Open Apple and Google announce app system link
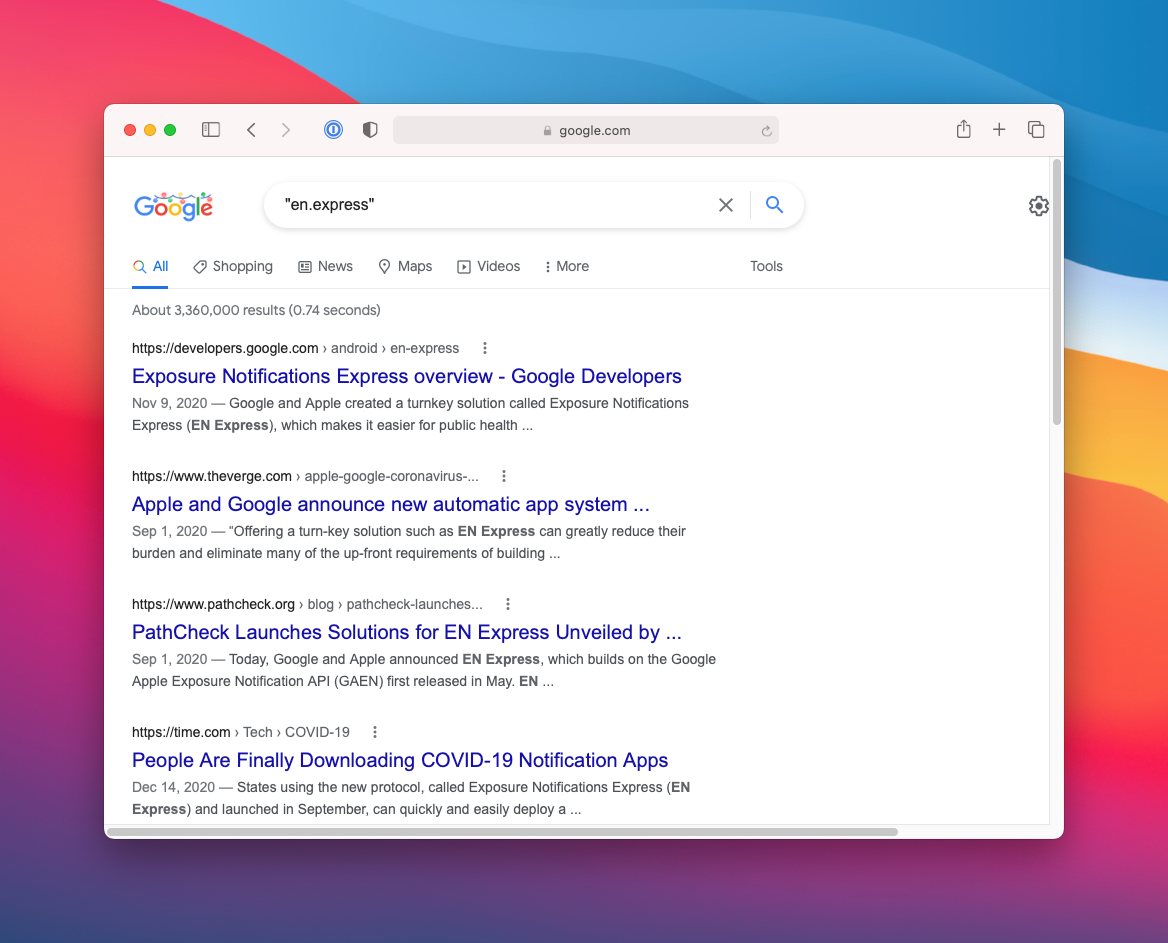 point(390,504)
